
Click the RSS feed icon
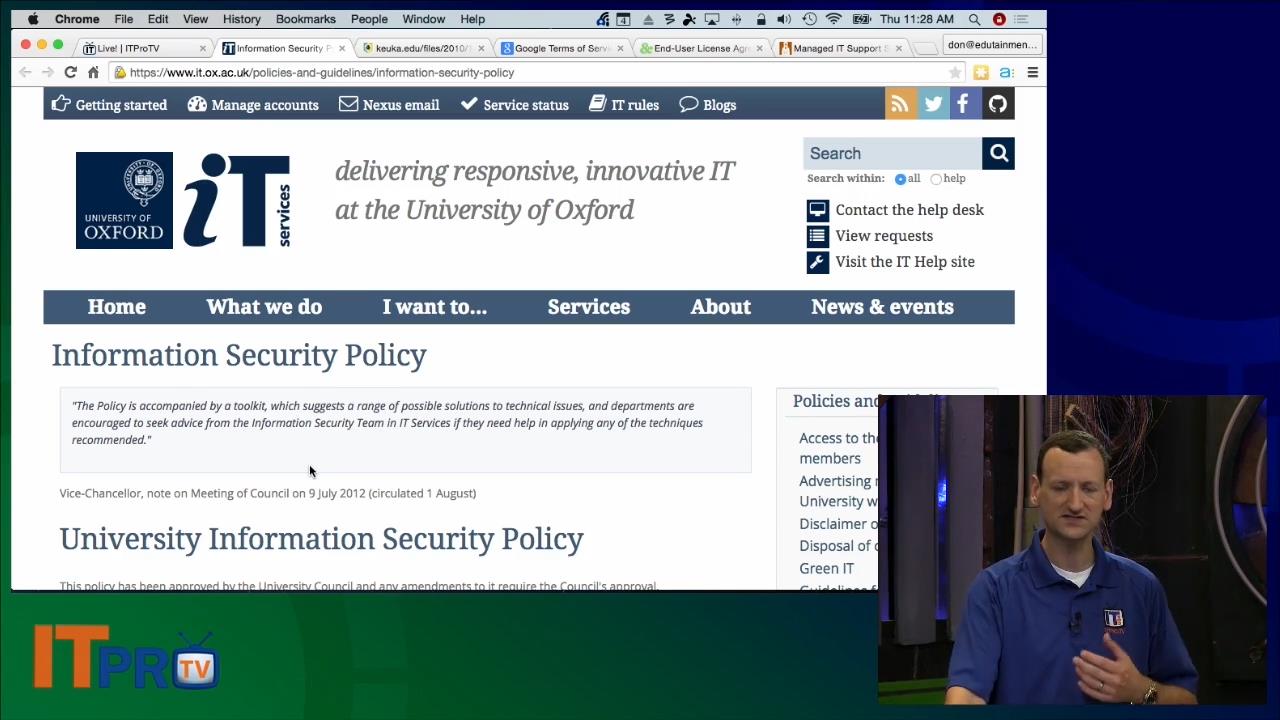[900, 104]
